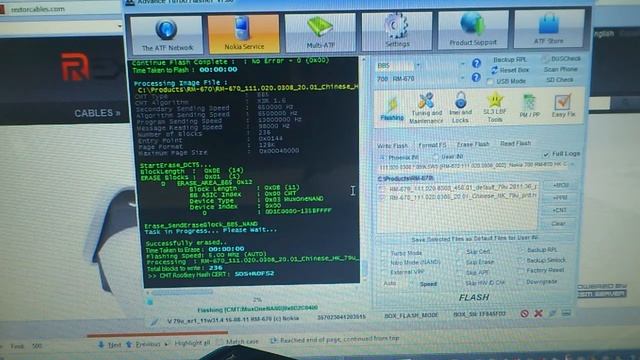The width and height of the screenshot is (640, 360).
Task: Click the Reset Box refresh icon
Action: click(494, 70)
